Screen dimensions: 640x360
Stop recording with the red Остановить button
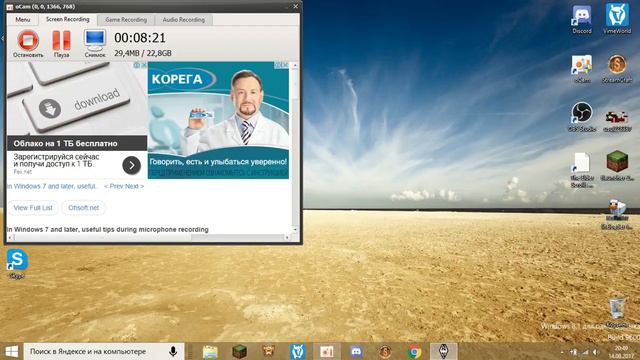coord(28,44)
